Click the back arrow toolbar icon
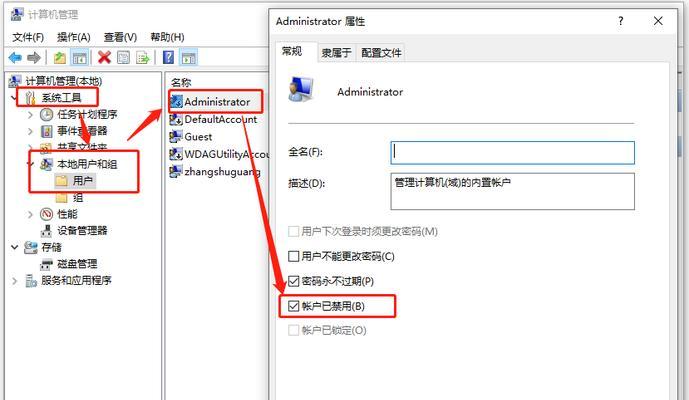Viewport: 689px width, 400px height. click(x=15, y=58)
